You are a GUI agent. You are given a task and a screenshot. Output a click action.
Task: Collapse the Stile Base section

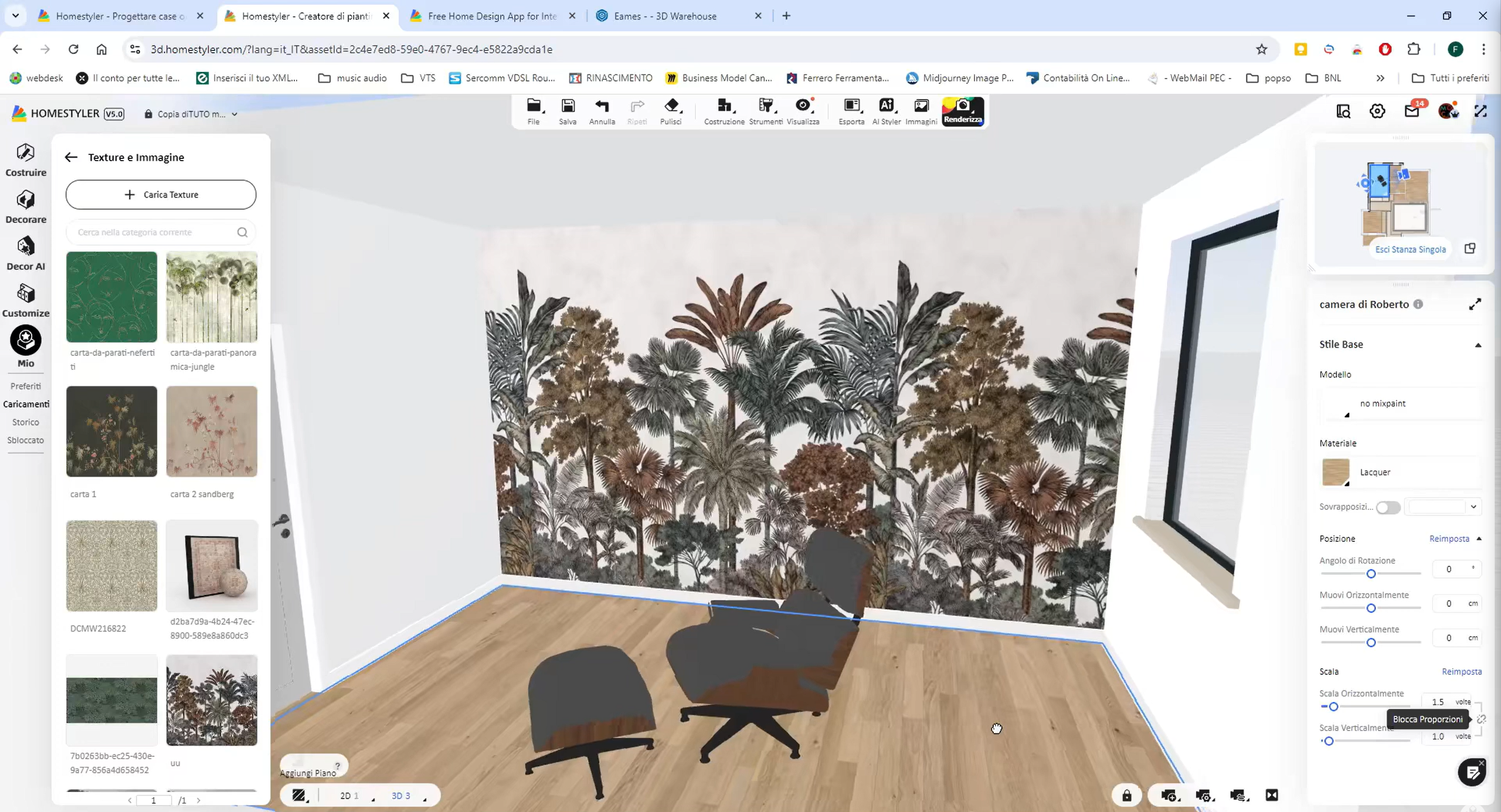pos(1478,345)
